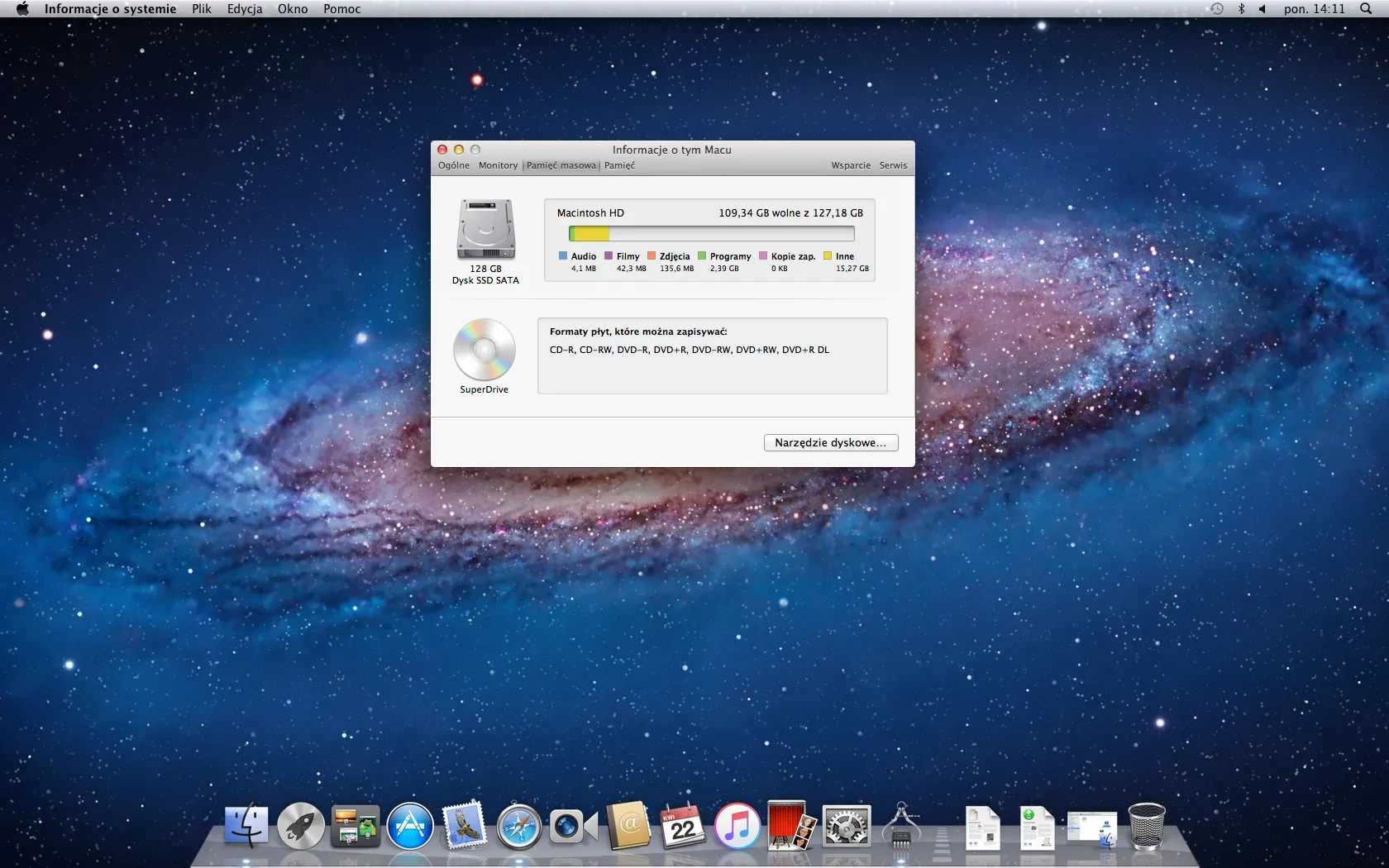Open Spotlight search magnifier
This screenshot has height=868, width=1389.
(x=1366, y=9)
